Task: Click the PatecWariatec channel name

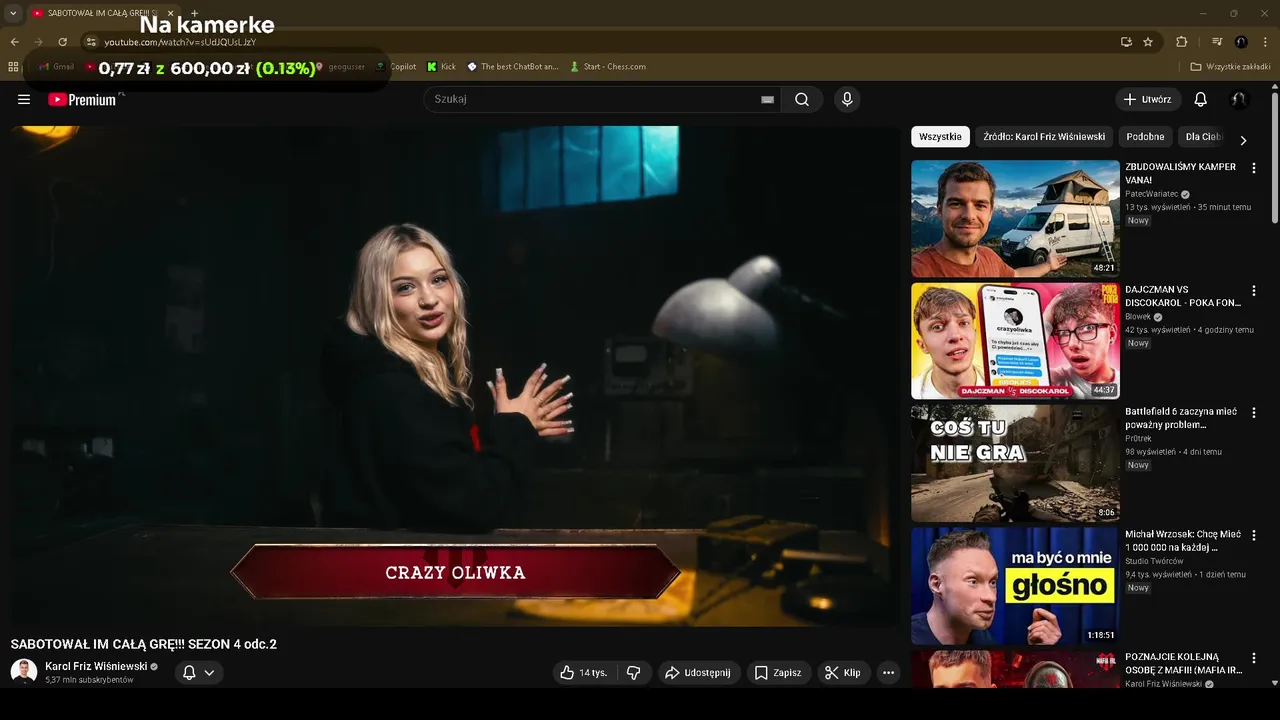Action: (1151, 194)
